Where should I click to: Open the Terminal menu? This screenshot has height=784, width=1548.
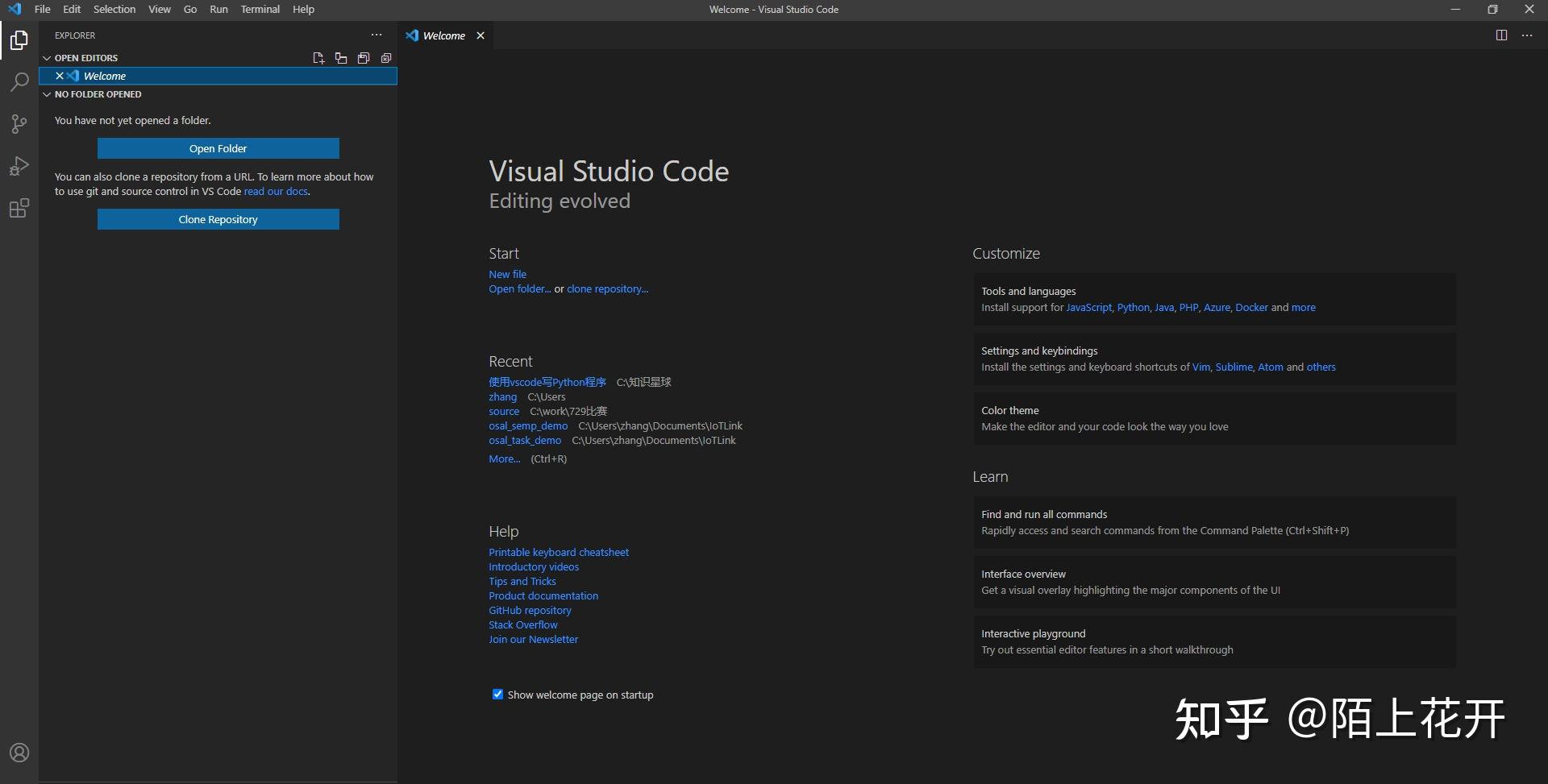tap(260, 10)
